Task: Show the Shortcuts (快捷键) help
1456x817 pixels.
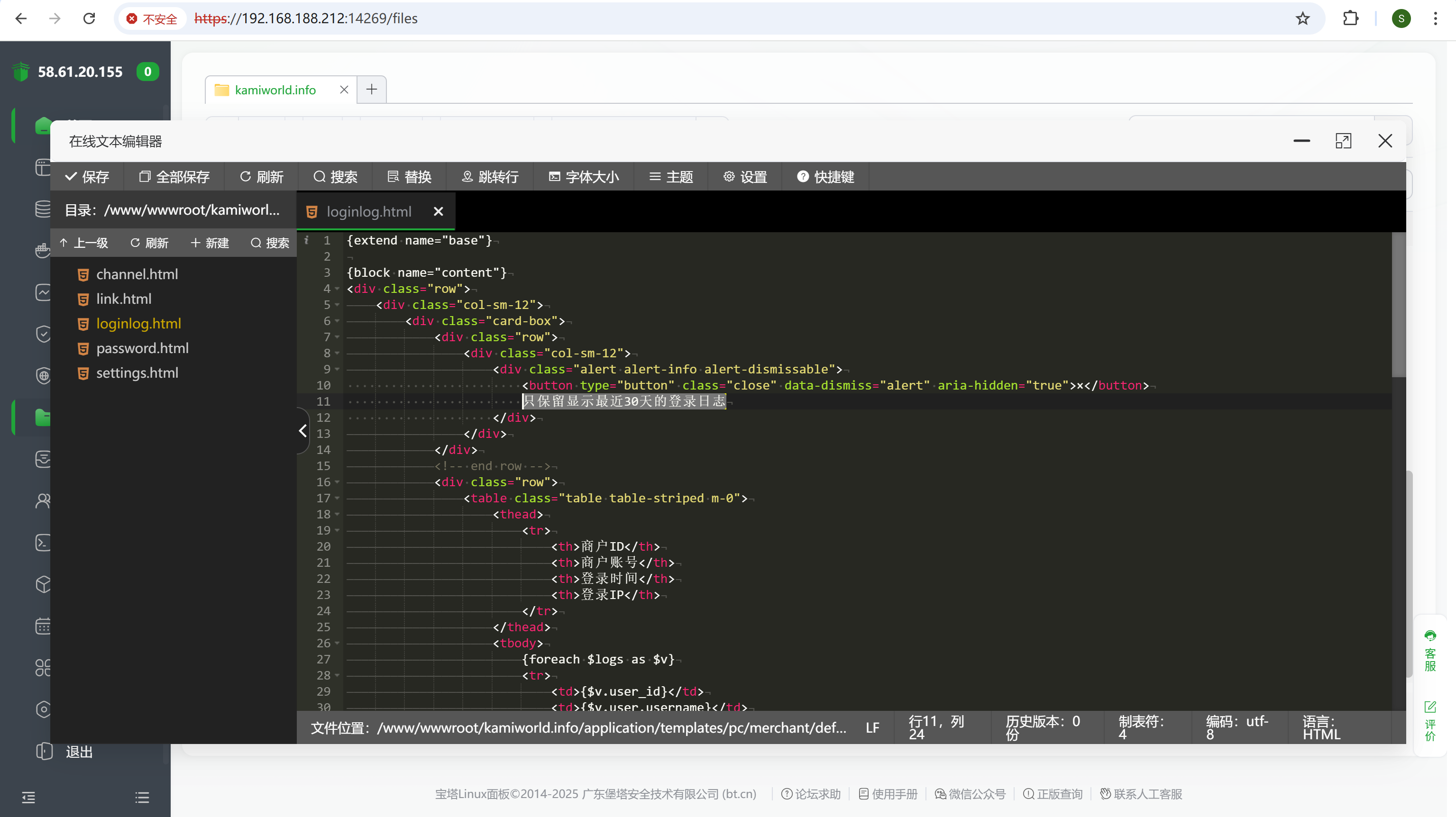Action: pos(825,177)
